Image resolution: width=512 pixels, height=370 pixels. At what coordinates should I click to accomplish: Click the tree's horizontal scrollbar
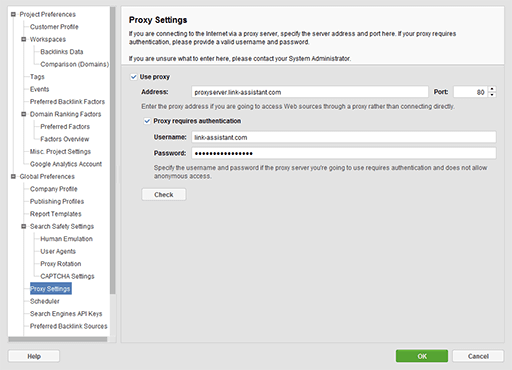58,339
